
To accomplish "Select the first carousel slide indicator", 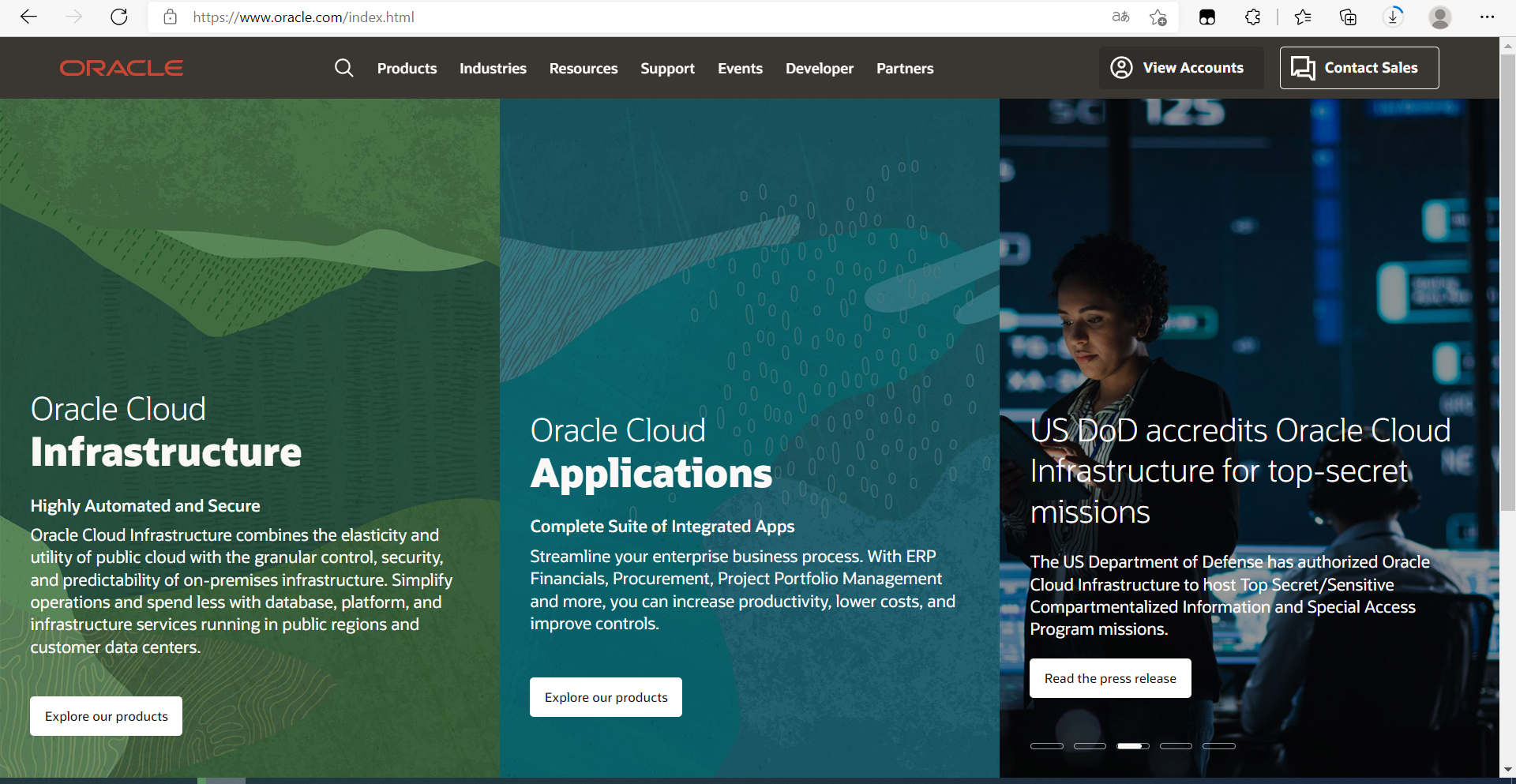I will point(1047,746).
